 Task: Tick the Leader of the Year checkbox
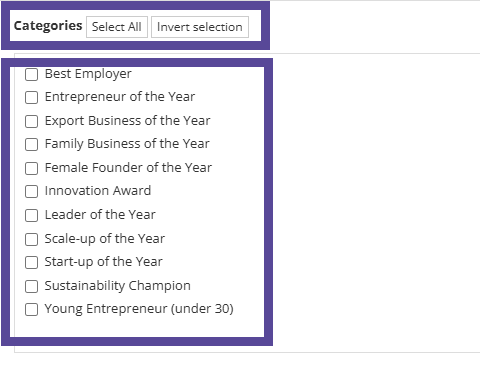(32, 215)
